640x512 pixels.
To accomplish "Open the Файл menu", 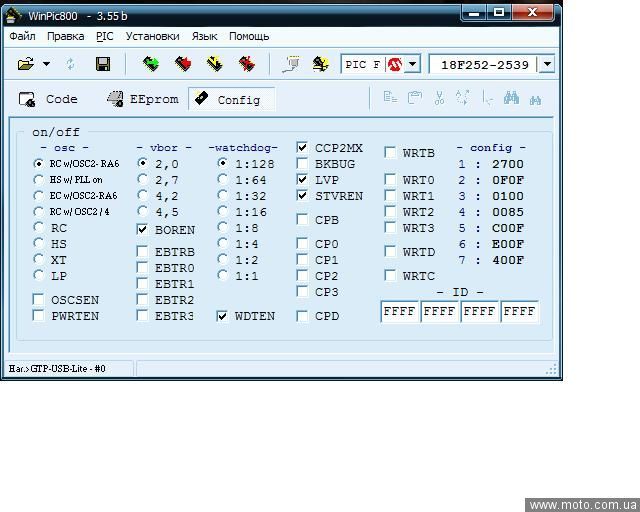I will tap(22, 36).
